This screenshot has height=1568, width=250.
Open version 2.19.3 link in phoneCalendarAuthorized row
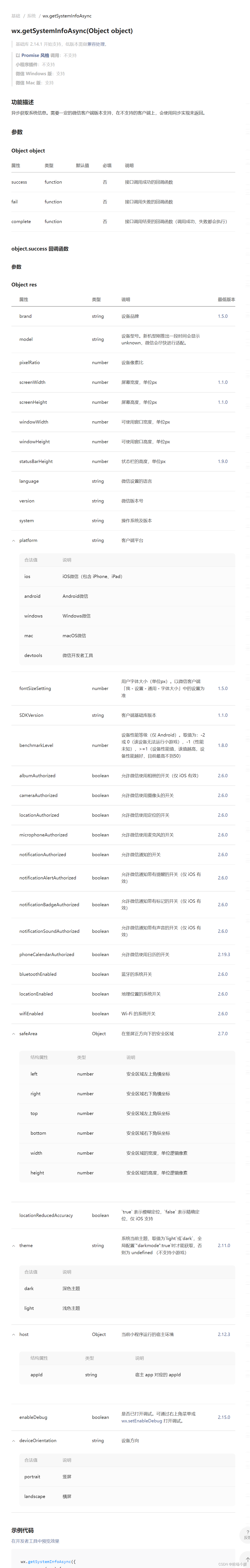224,954
